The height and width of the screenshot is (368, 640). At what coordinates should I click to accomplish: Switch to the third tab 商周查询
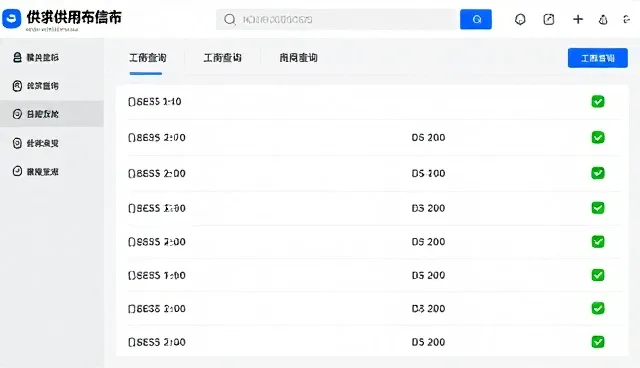tap(298, 58)
